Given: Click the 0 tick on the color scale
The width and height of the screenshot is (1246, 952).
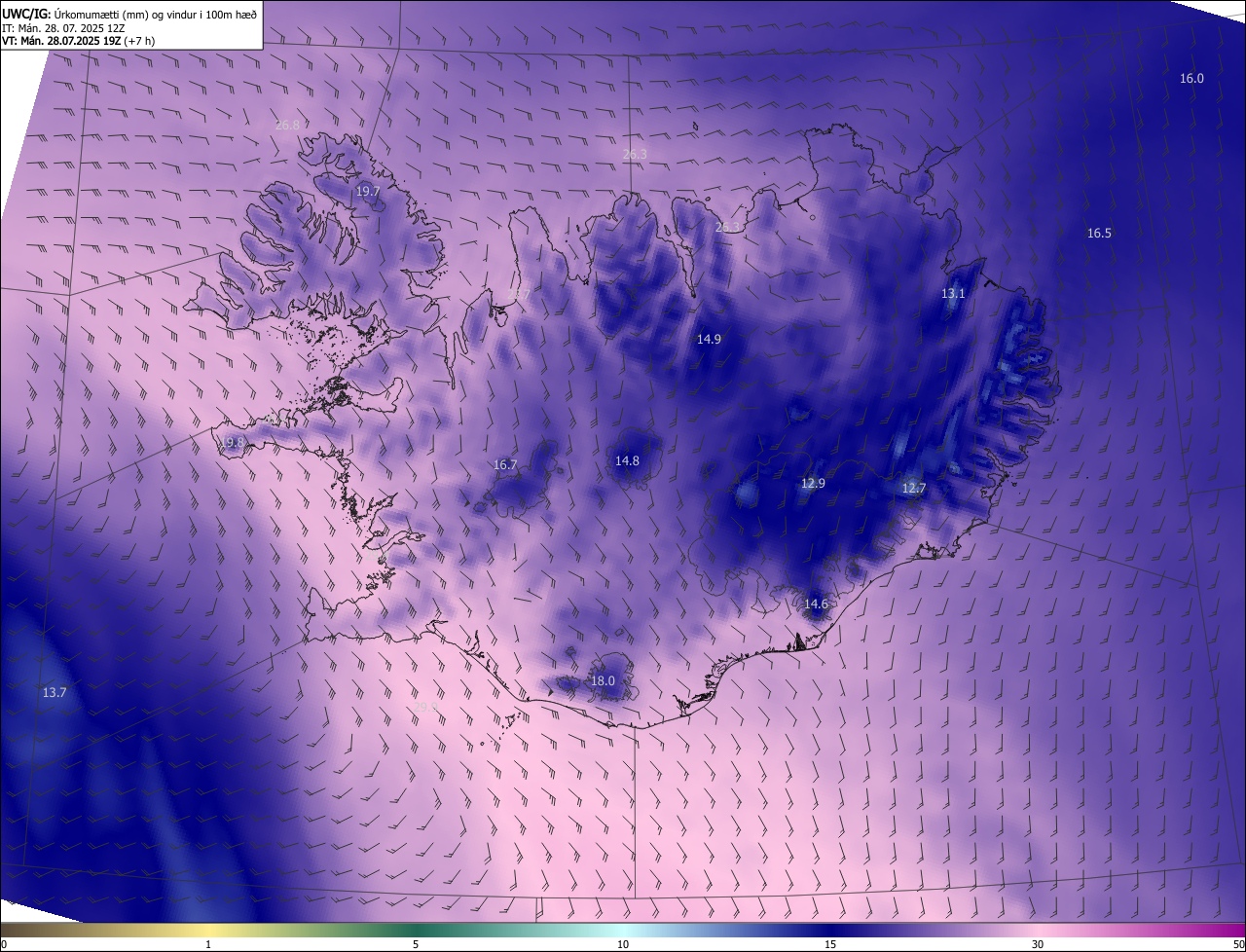Looking at the screenshot, I should coord(4,944).
